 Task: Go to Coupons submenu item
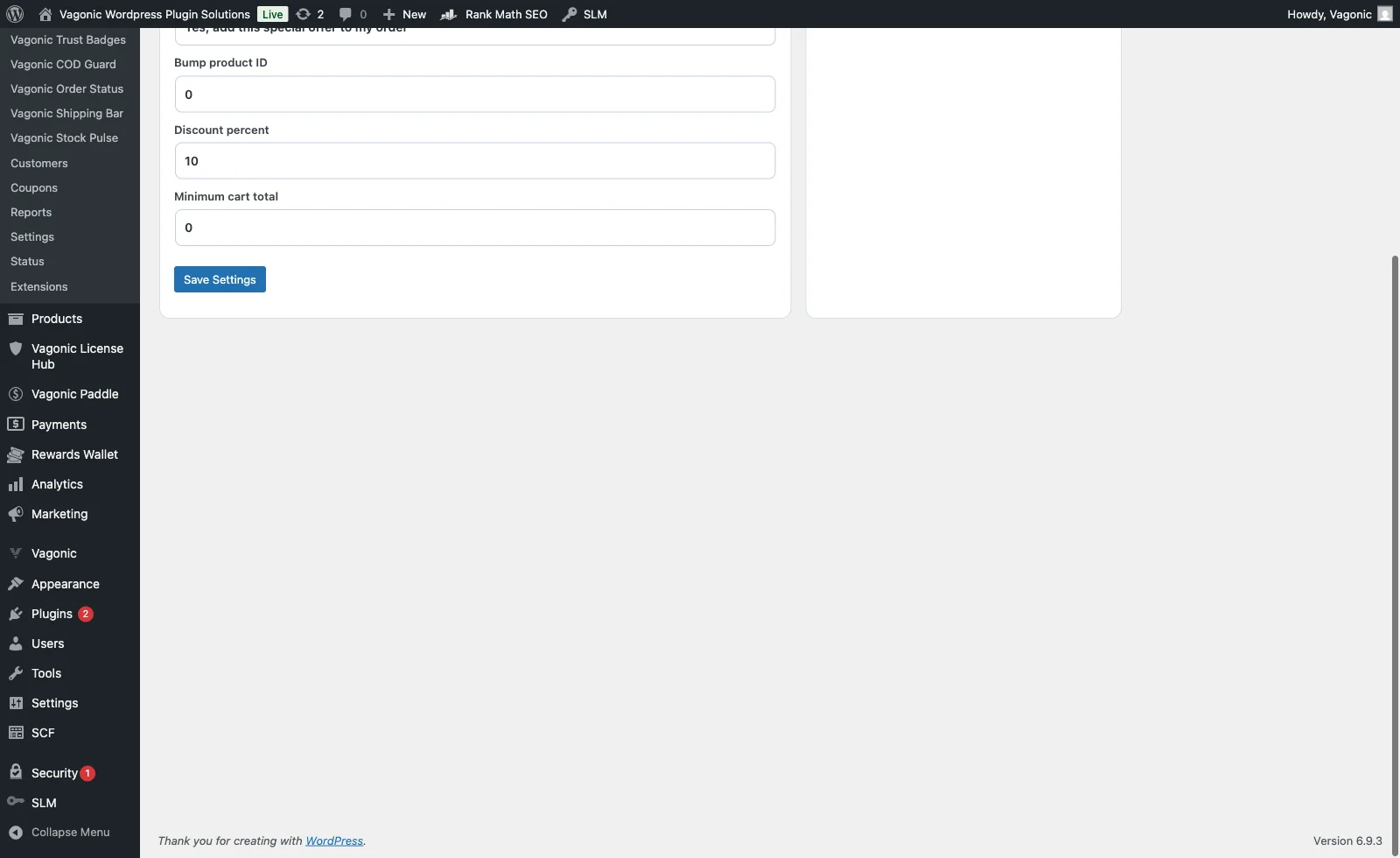tap(34, 187)
